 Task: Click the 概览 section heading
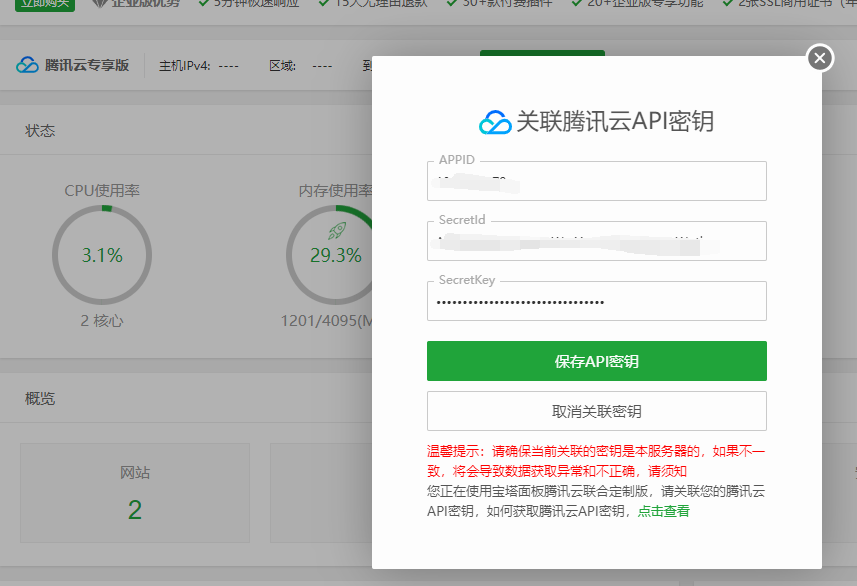40,399
